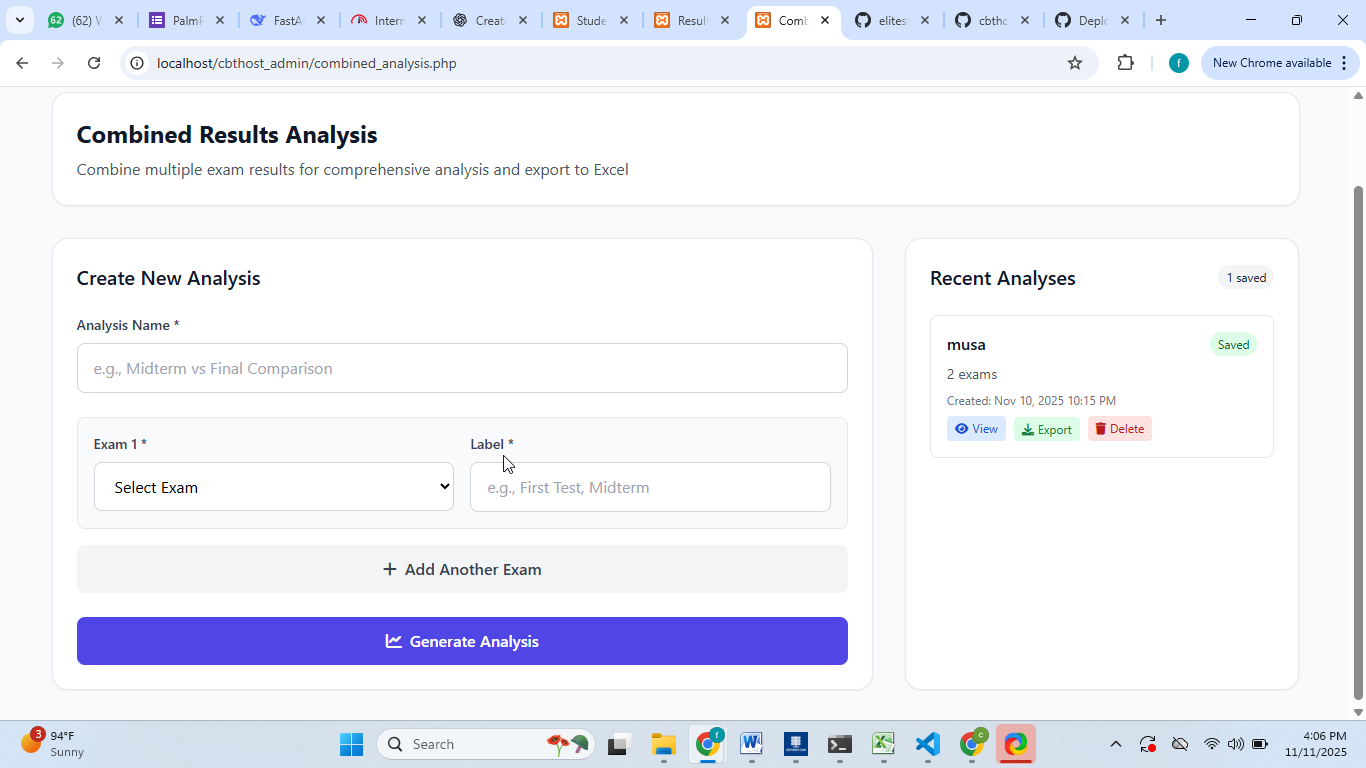Open Visual Studio Code from the taskbar
The height and width of the screenshot is (768, 1366).
click(x=927, y=744)
